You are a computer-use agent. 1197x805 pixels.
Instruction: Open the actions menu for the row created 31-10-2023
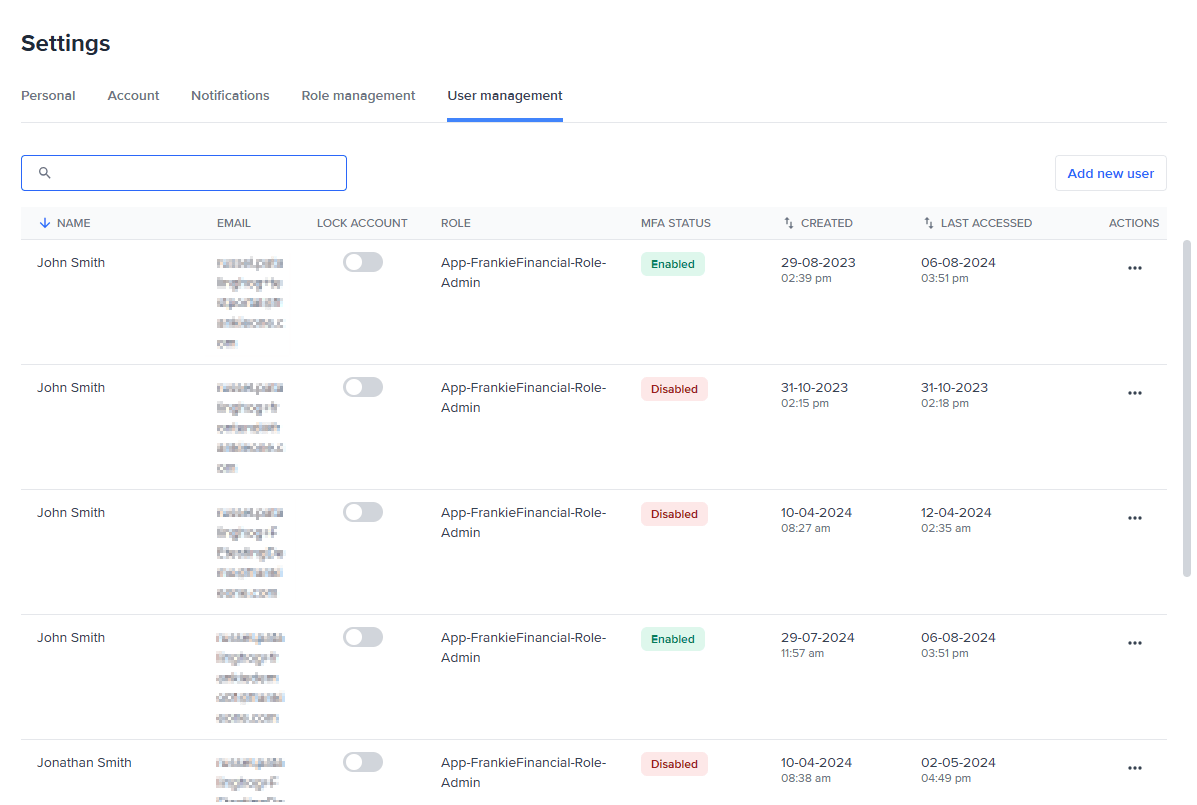[x=1134, y=393]
